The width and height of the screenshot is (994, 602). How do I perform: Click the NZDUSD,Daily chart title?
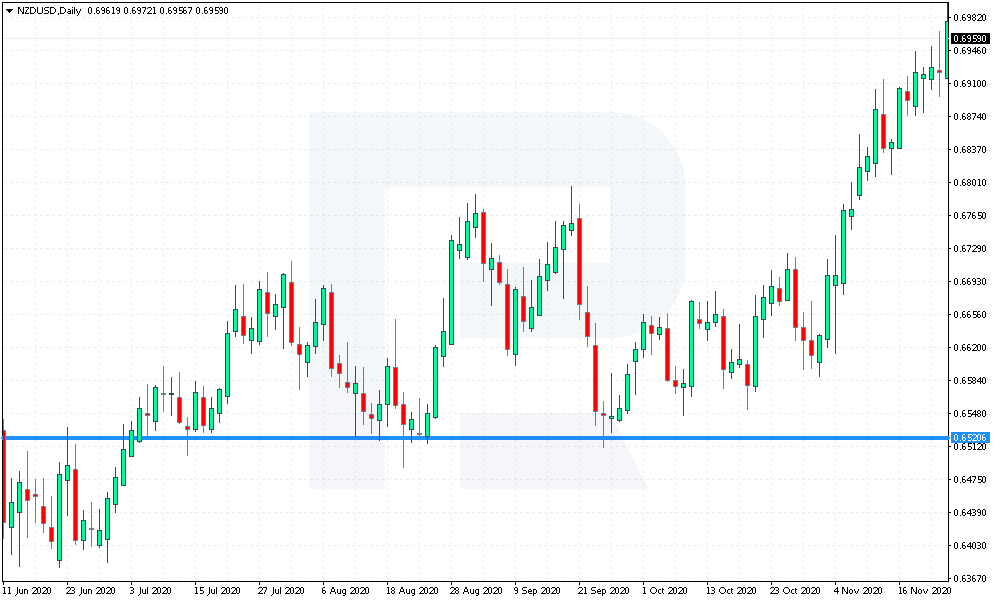click(49, 11)
